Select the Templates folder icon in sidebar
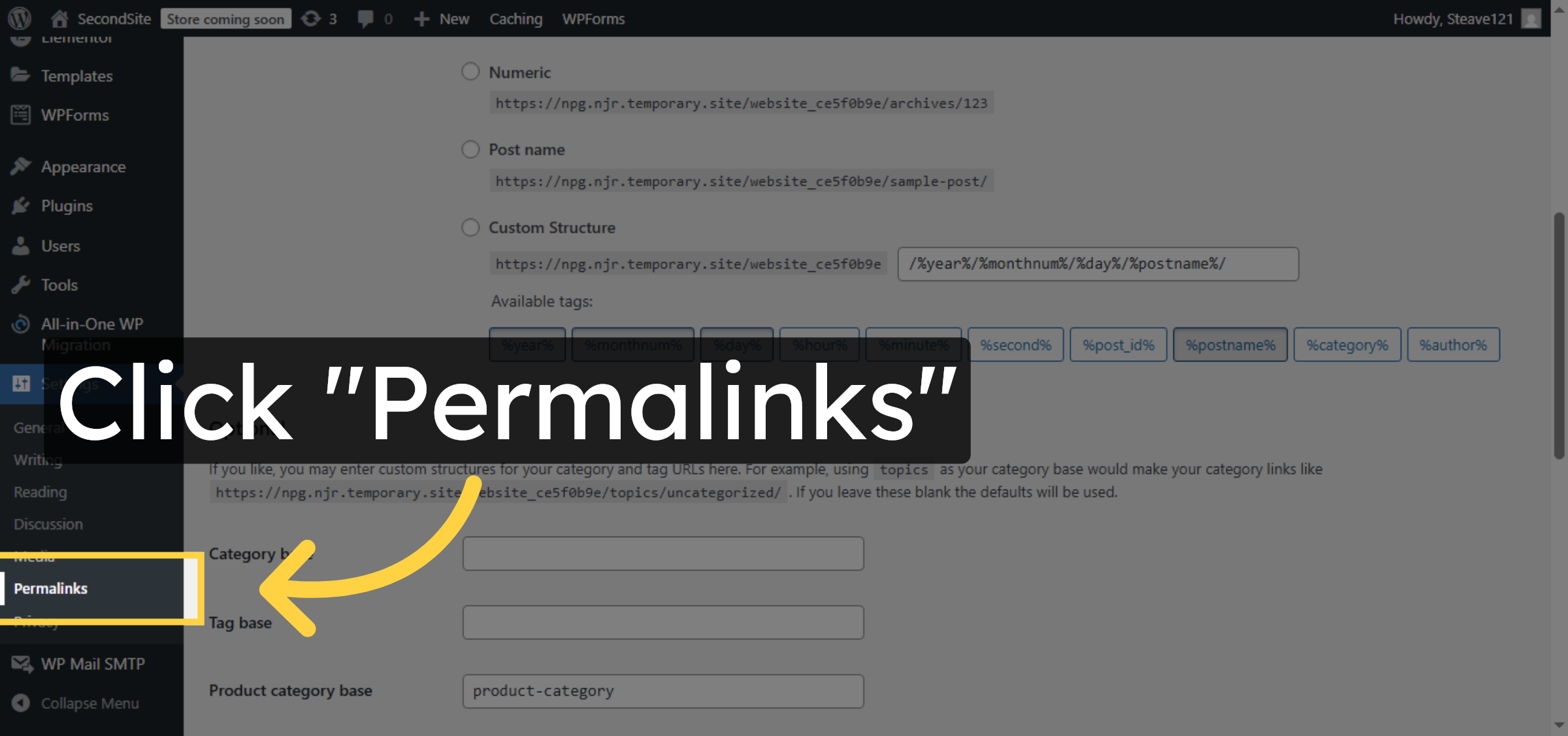1568x736 pixels. pos(21,75)
